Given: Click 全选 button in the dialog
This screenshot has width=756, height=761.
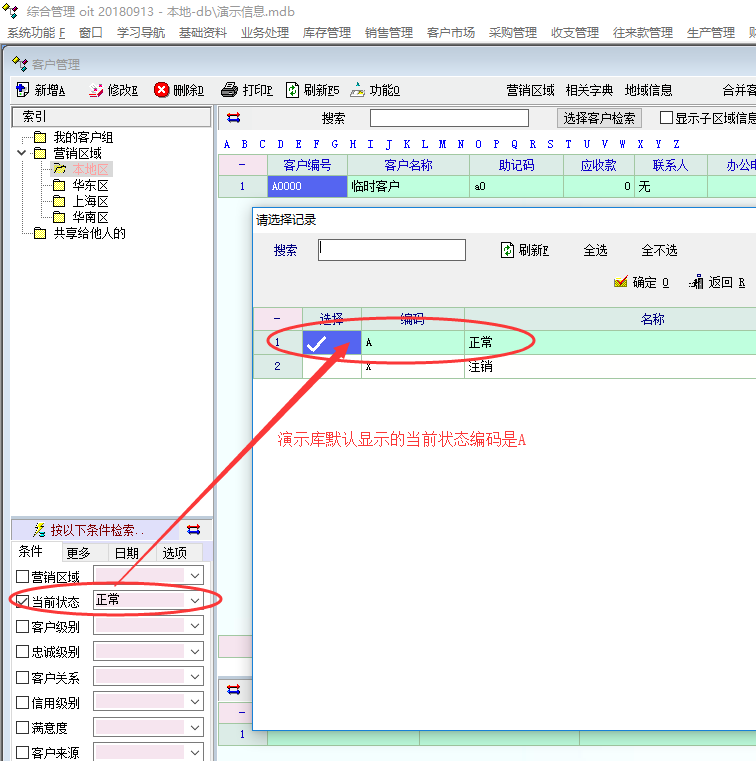Looking at the screenshot, I should pyautogui.click(x=595, y=250).
